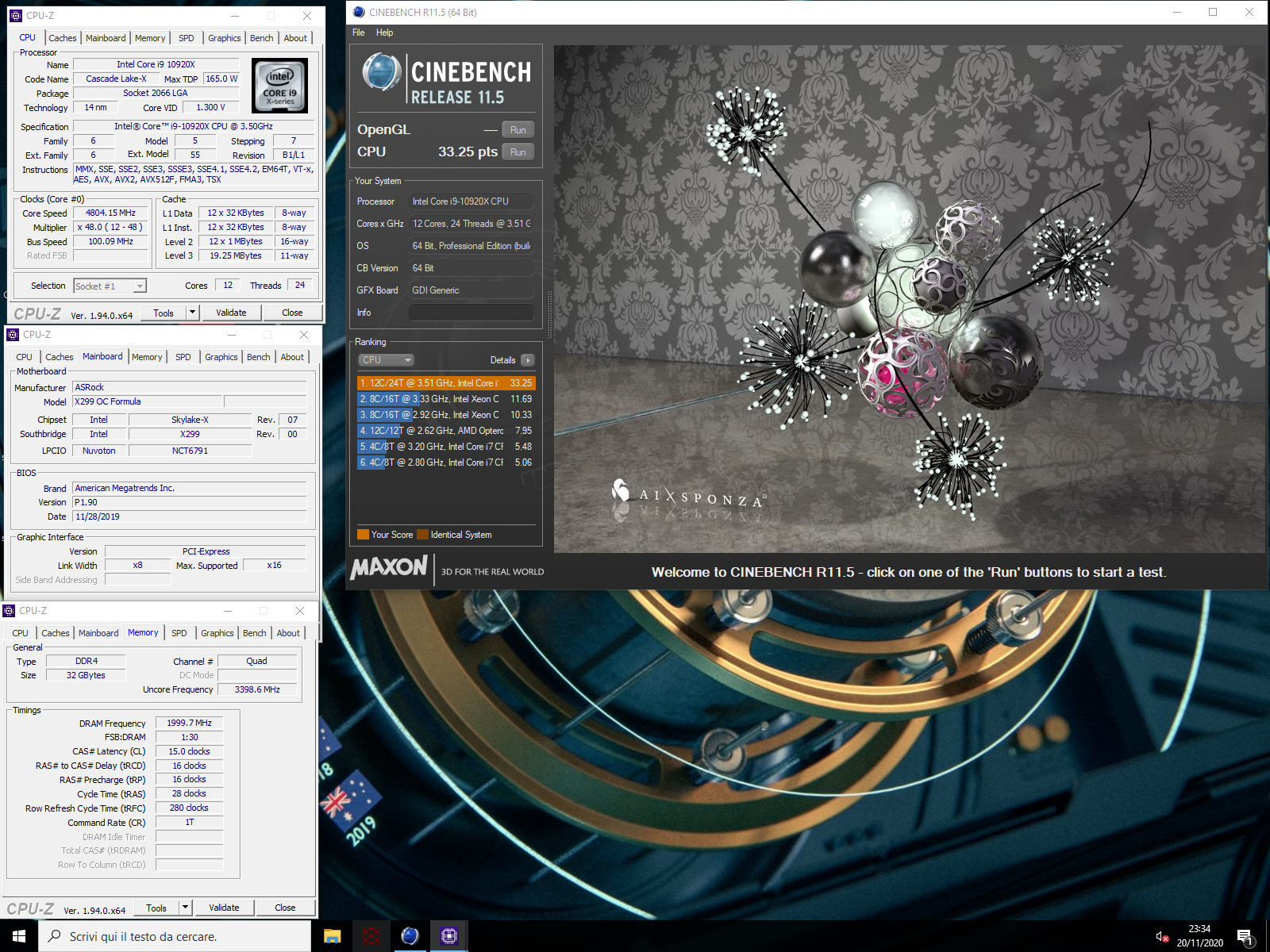Click Close button in Memory CPU-Z window

[x=285, y=908]
